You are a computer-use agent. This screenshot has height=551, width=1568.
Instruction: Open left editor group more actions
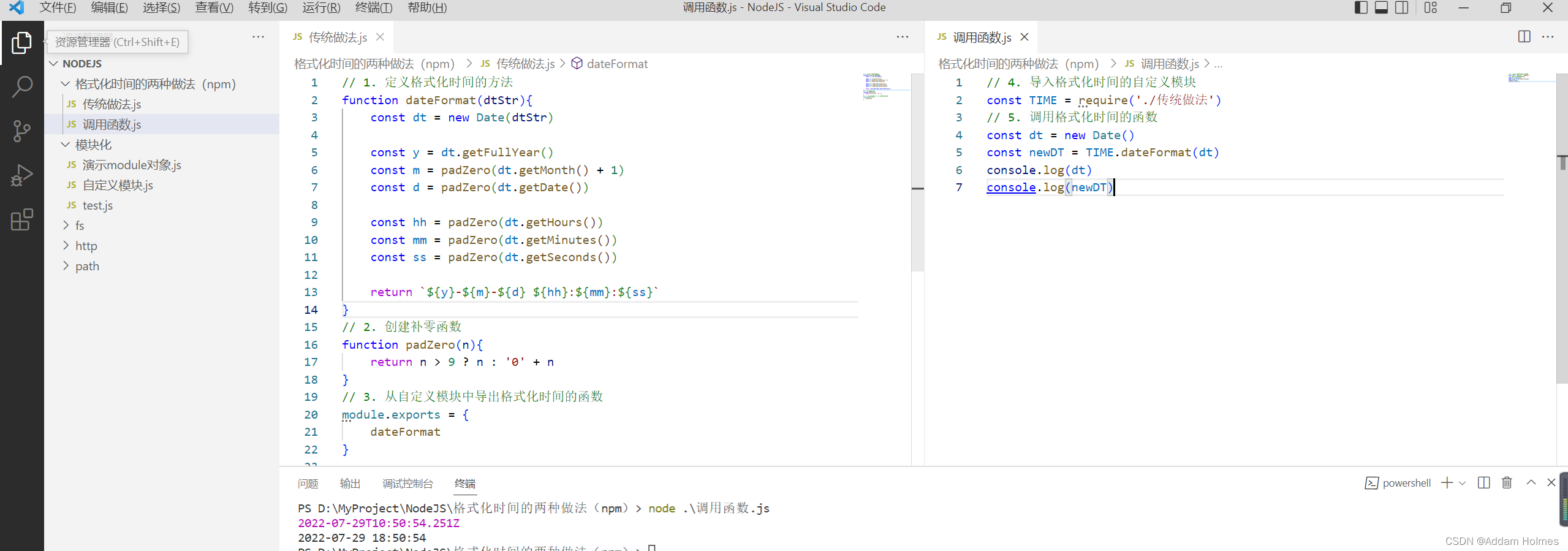click(x=903, y=37)
